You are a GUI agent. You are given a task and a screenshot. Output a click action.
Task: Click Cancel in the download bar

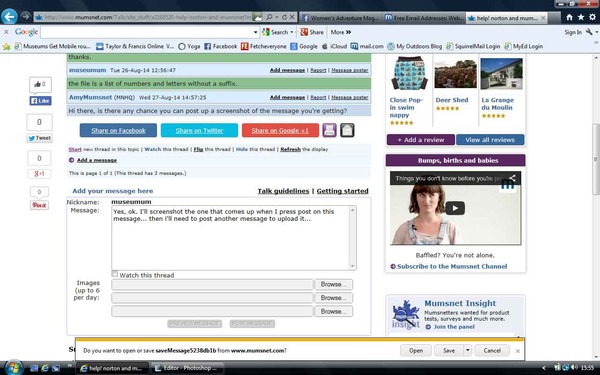492,350
